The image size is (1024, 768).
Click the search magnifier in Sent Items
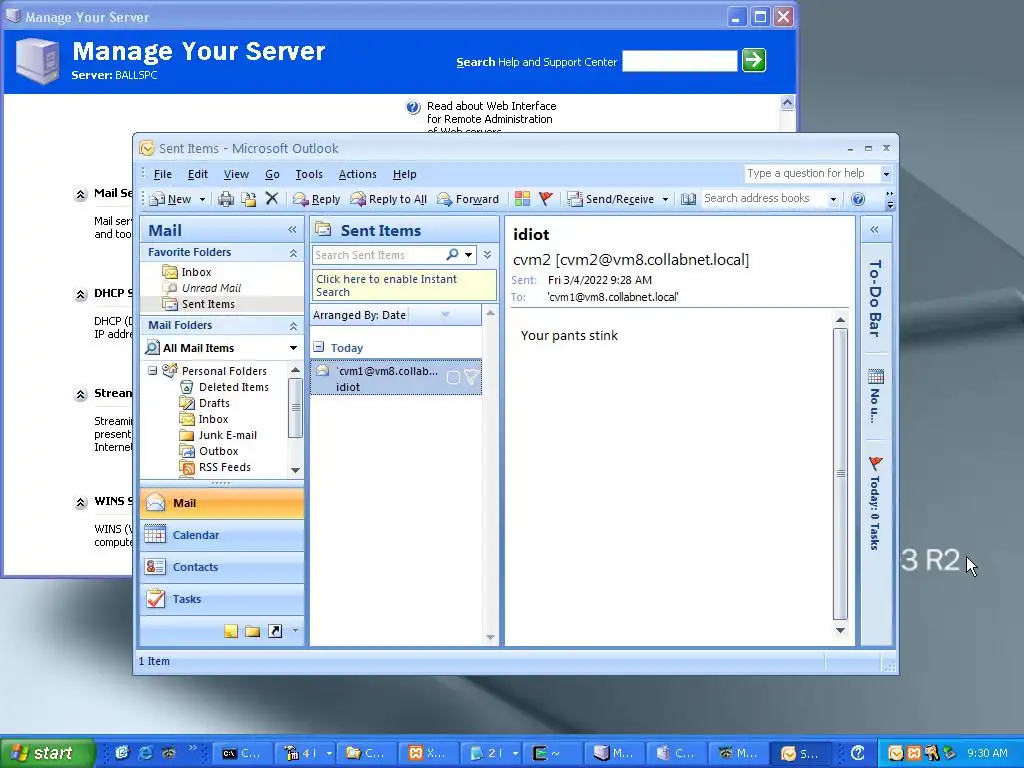click(x=452, y=255)
